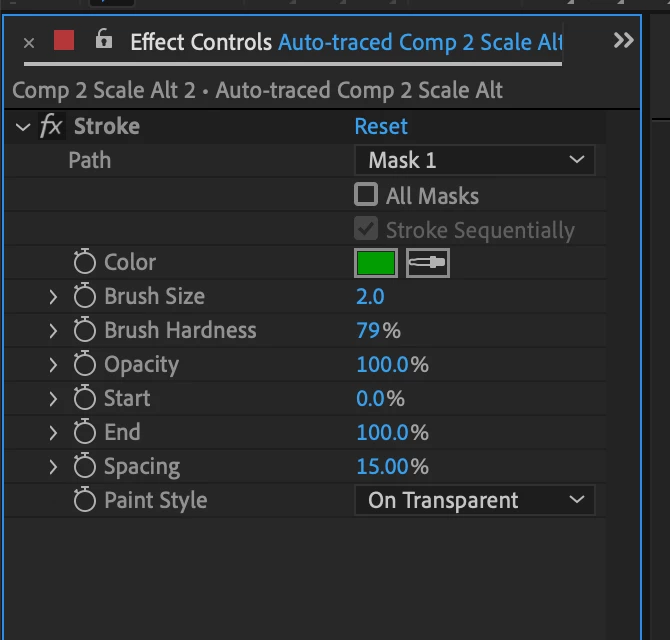Select the Effect Controls panel tab

[x=200, y=42]
